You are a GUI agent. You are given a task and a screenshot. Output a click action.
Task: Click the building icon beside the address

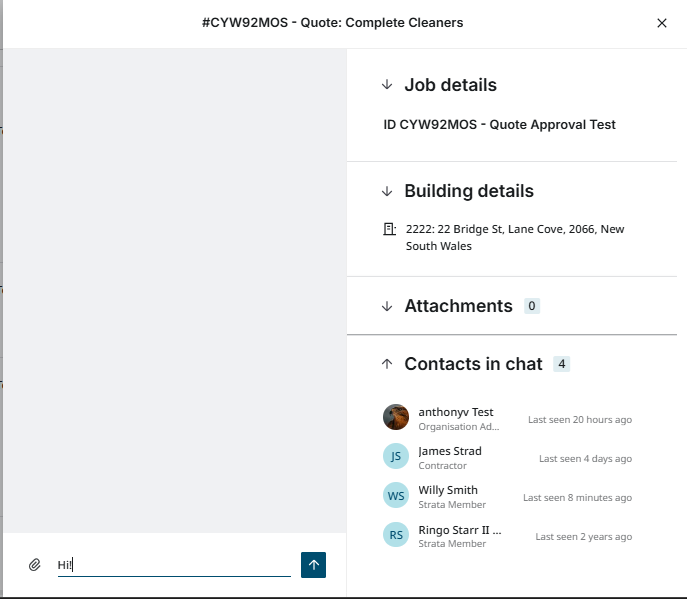click(390, 230)
